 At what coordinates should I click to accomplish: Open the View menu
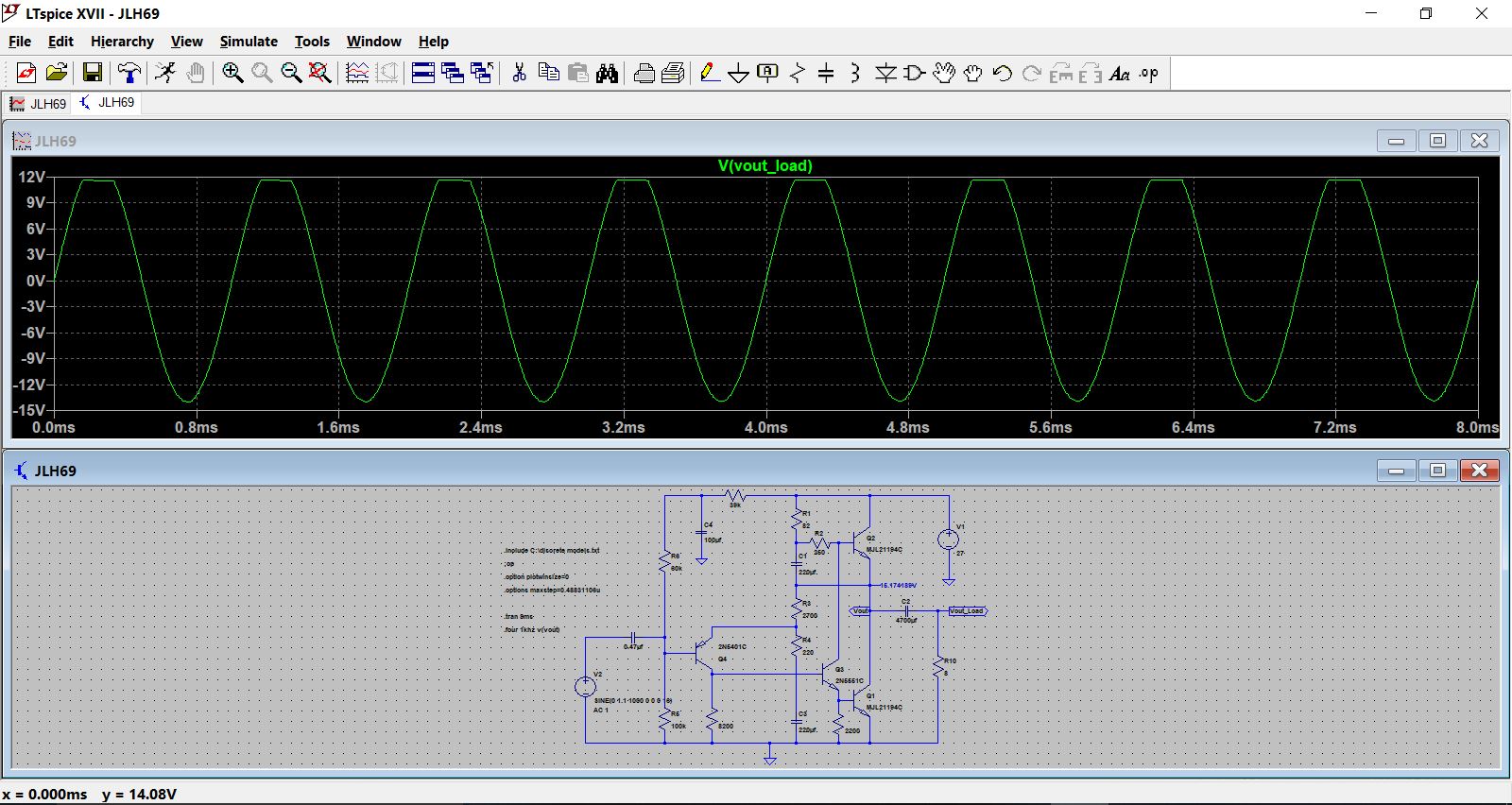coord(186,42)
